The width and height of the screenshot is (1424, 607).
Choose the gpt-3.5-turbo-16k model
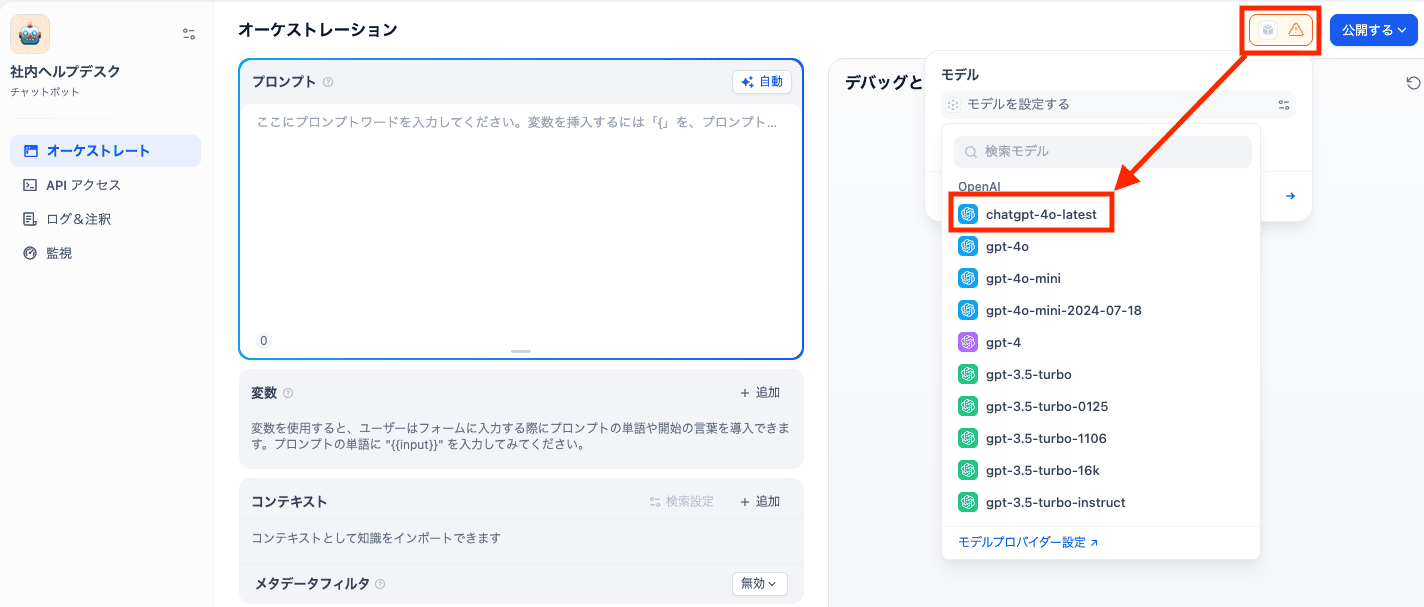click(x=1100, y=470)
